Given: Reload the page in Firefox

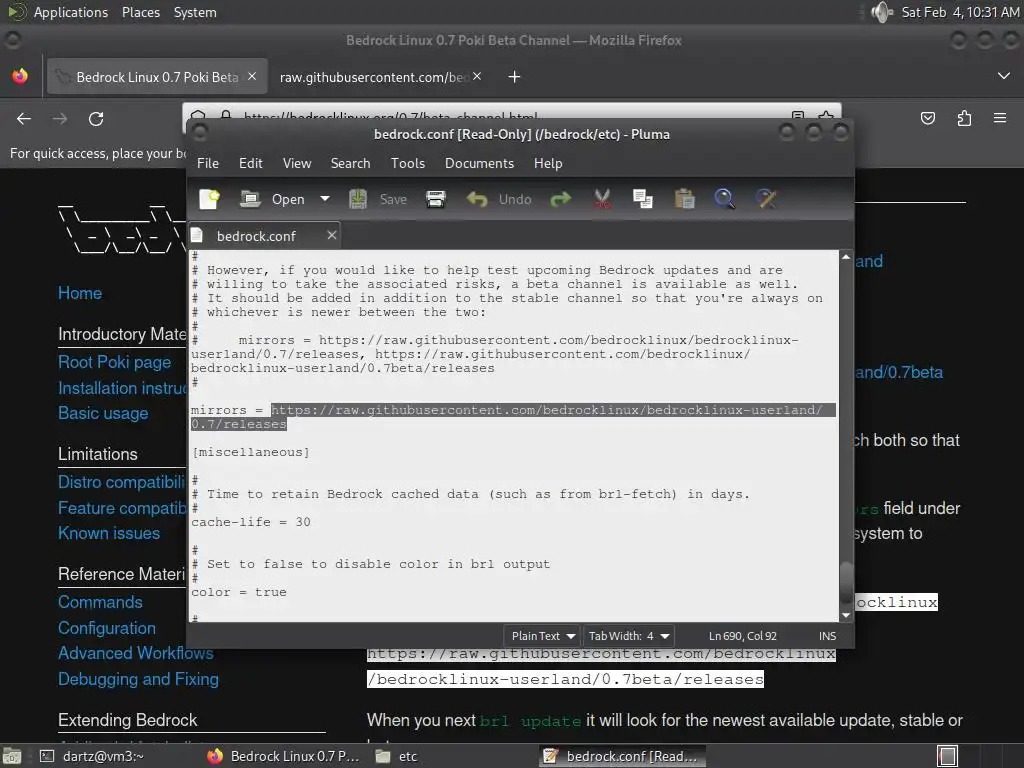Looking at the screenshot, I should tap(96, 119).
